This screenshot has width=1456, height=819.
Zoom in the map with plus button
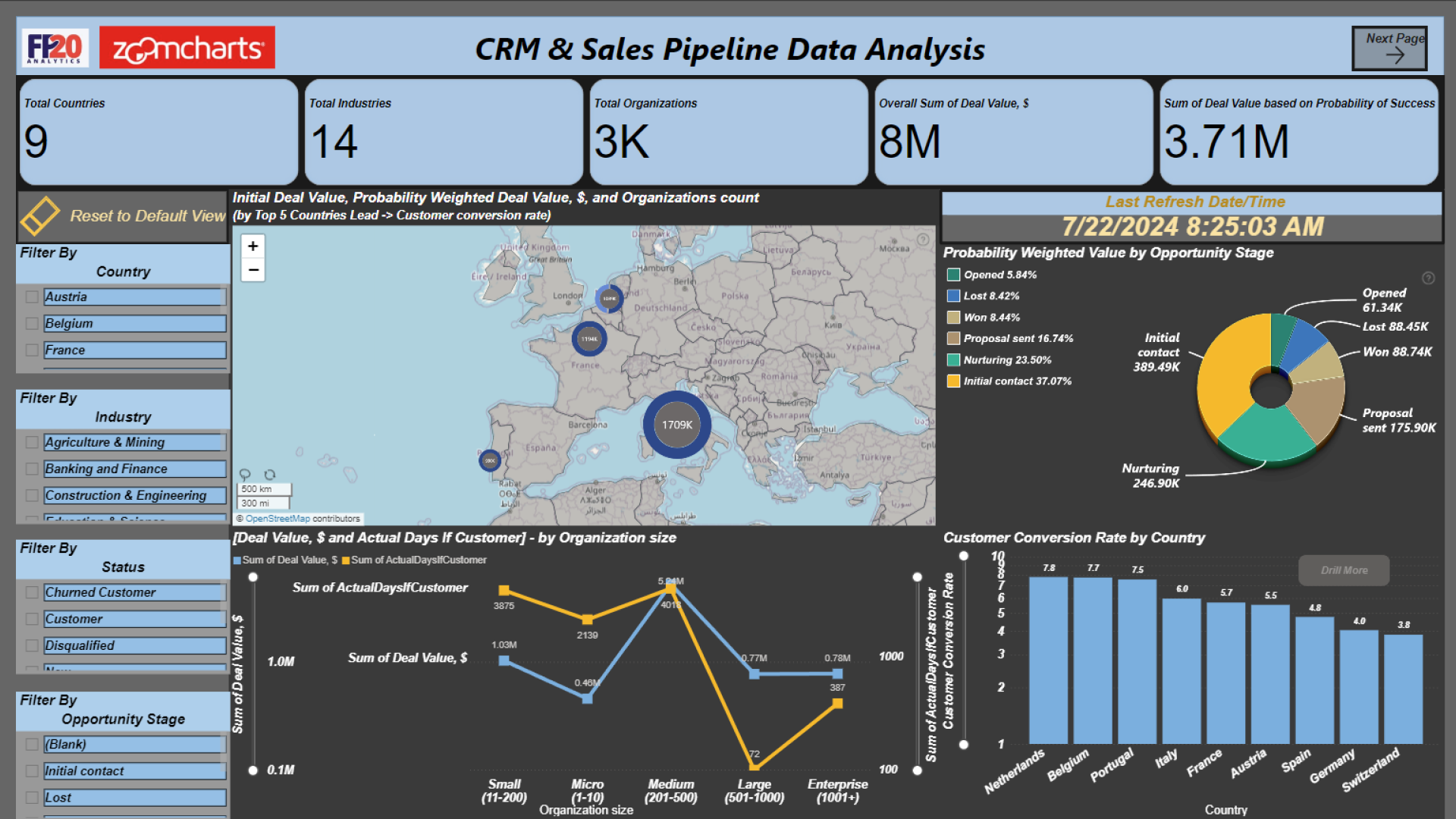[x=253, y=246]
